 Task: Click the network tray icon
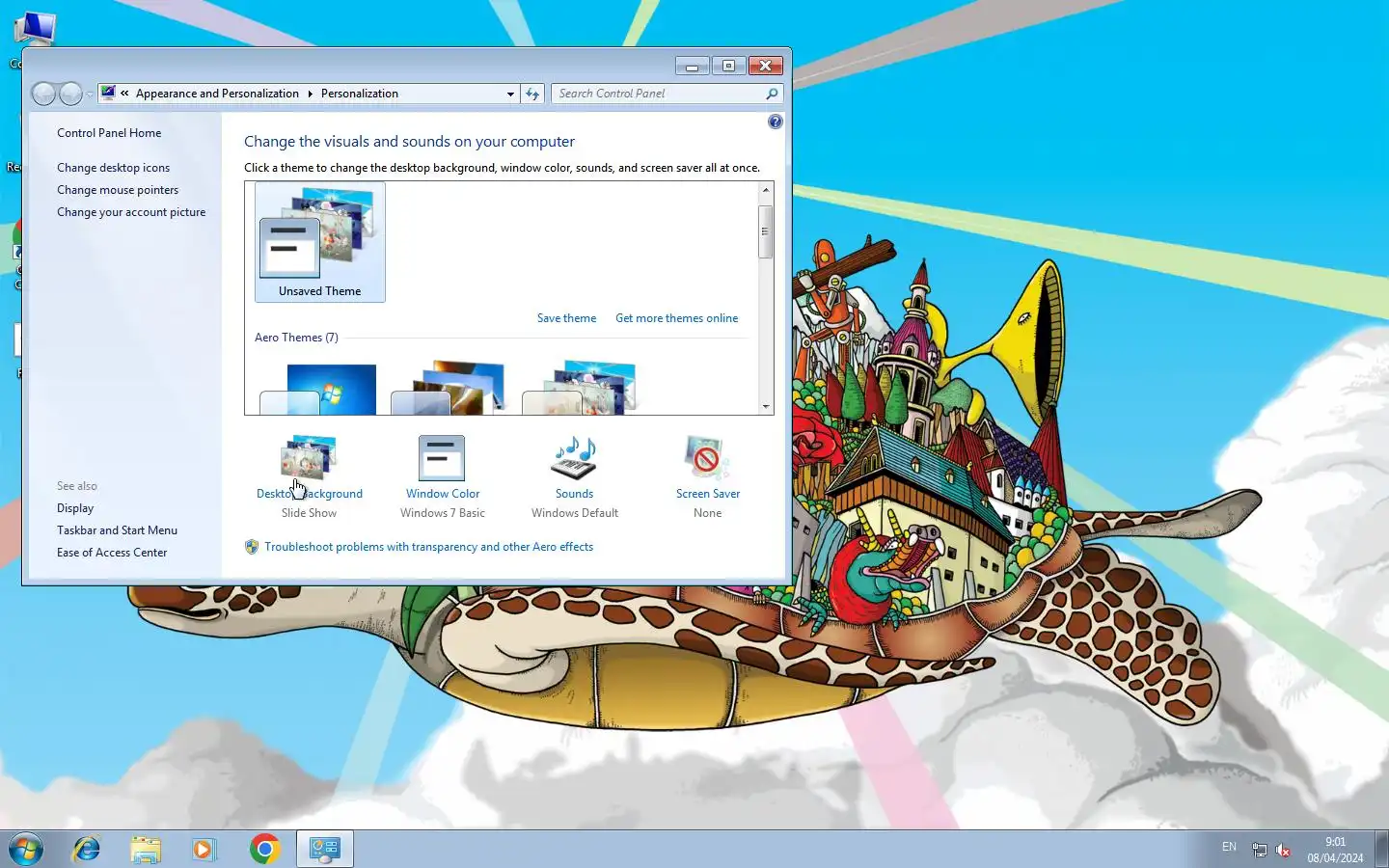click(x=1259, y=850)
